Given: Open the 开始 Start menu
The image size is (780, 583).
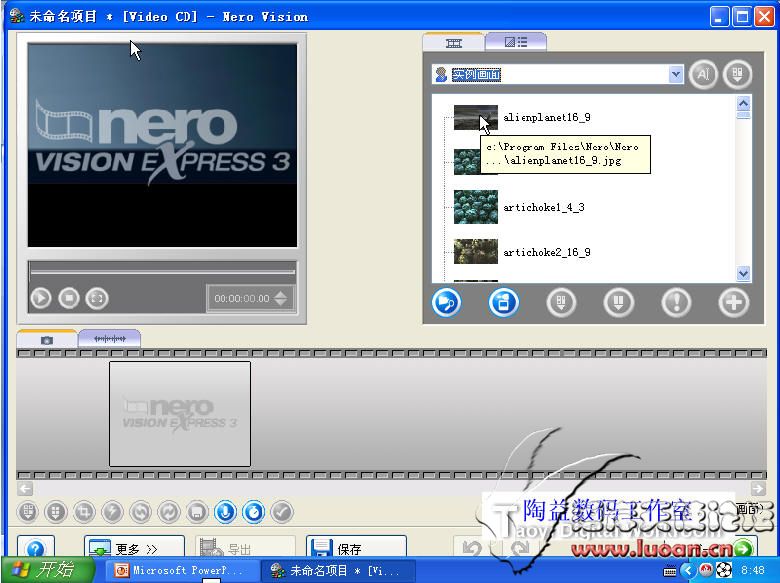Looking at the screenshot, I should click(x=48, y=570).
